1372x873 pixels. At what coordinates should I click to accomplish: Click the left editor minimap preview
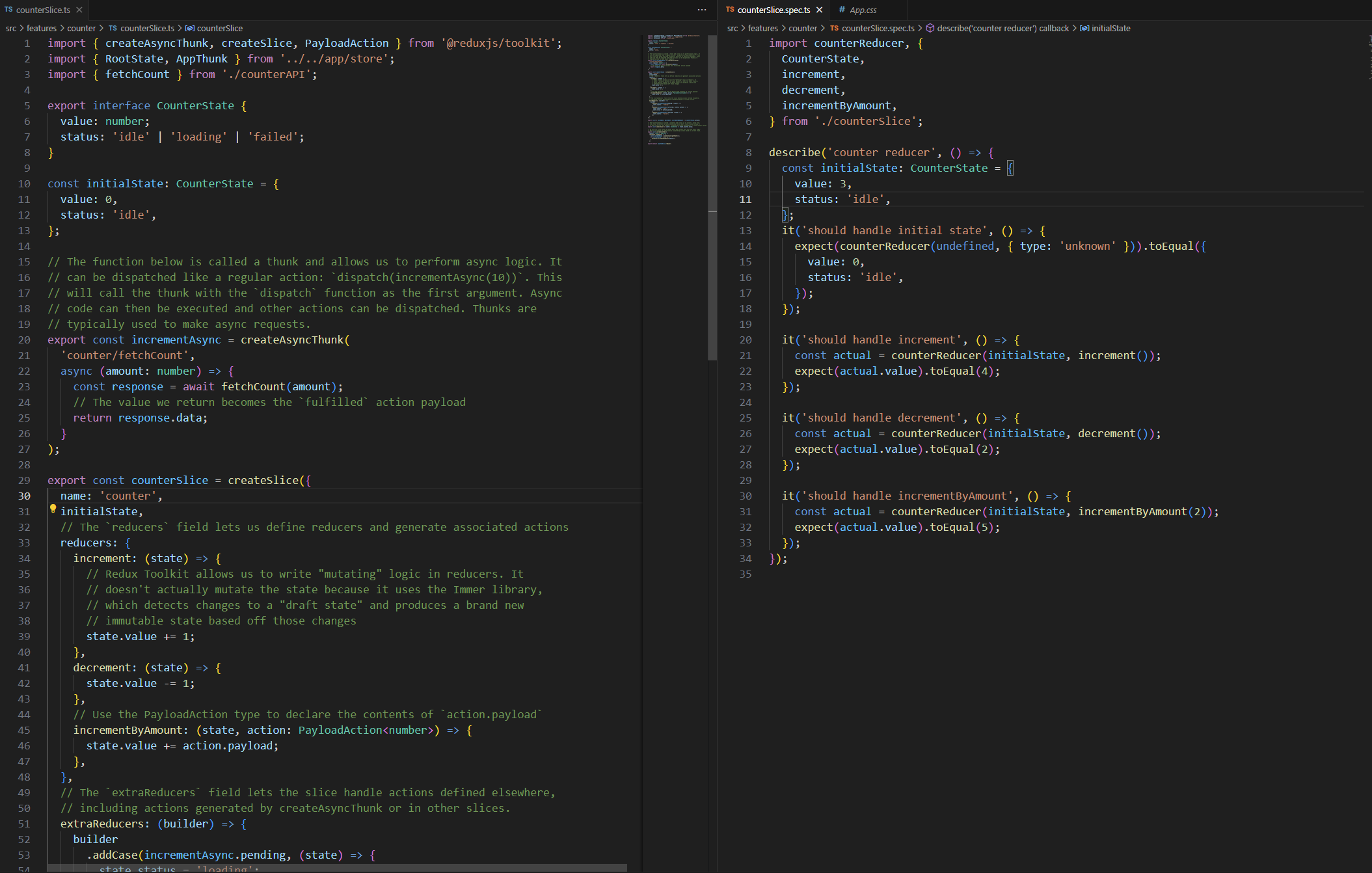(674, 89)
